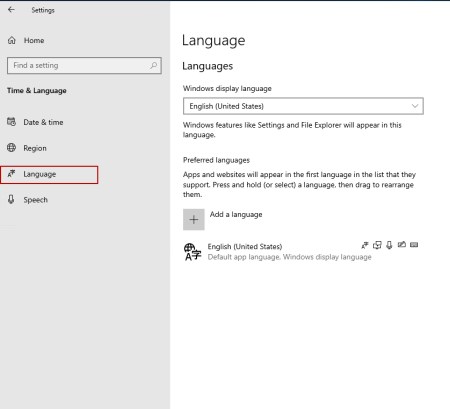Click the display language feature icon
Screen dimensions: 450x409
pyautogui.click(x=365, y=245)
